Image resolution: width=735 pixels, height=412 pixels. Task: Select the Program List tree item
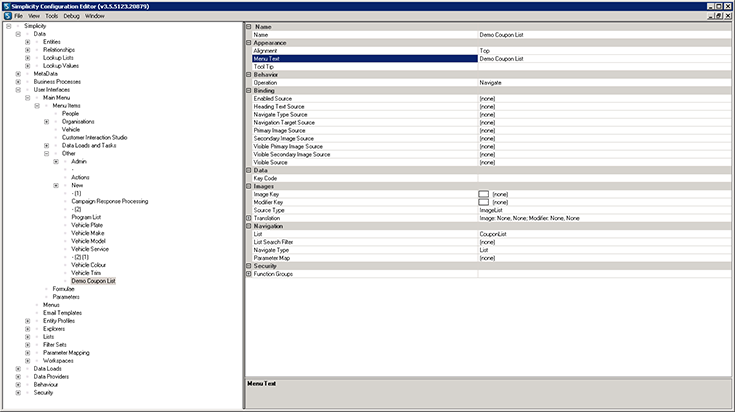pyautogui.click(x=86, y=217)
